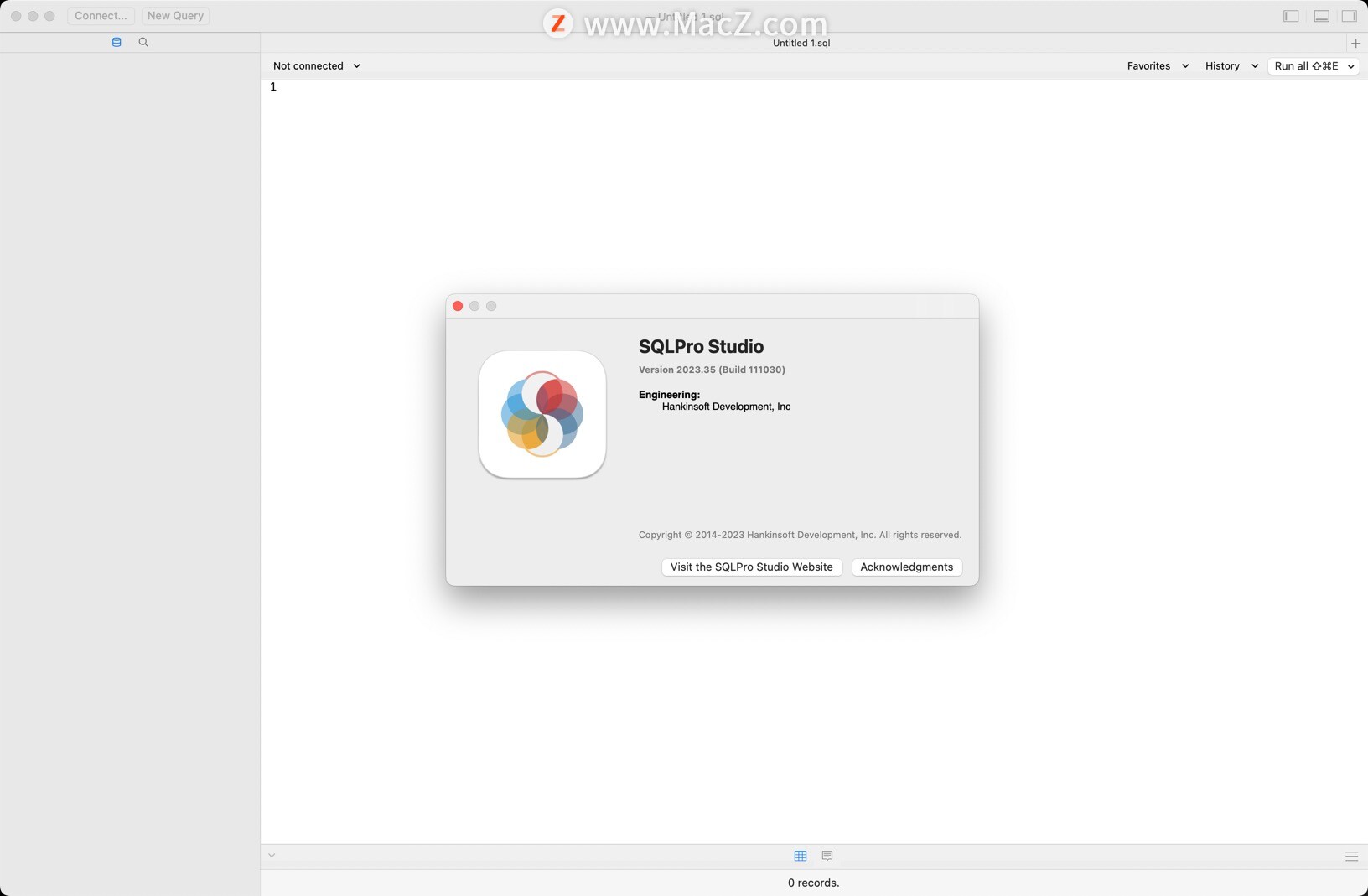The height and width of the screenshot is (896, 1368).
Task: Toggle the bottom panel layout icon
Action: (1321, 16)
